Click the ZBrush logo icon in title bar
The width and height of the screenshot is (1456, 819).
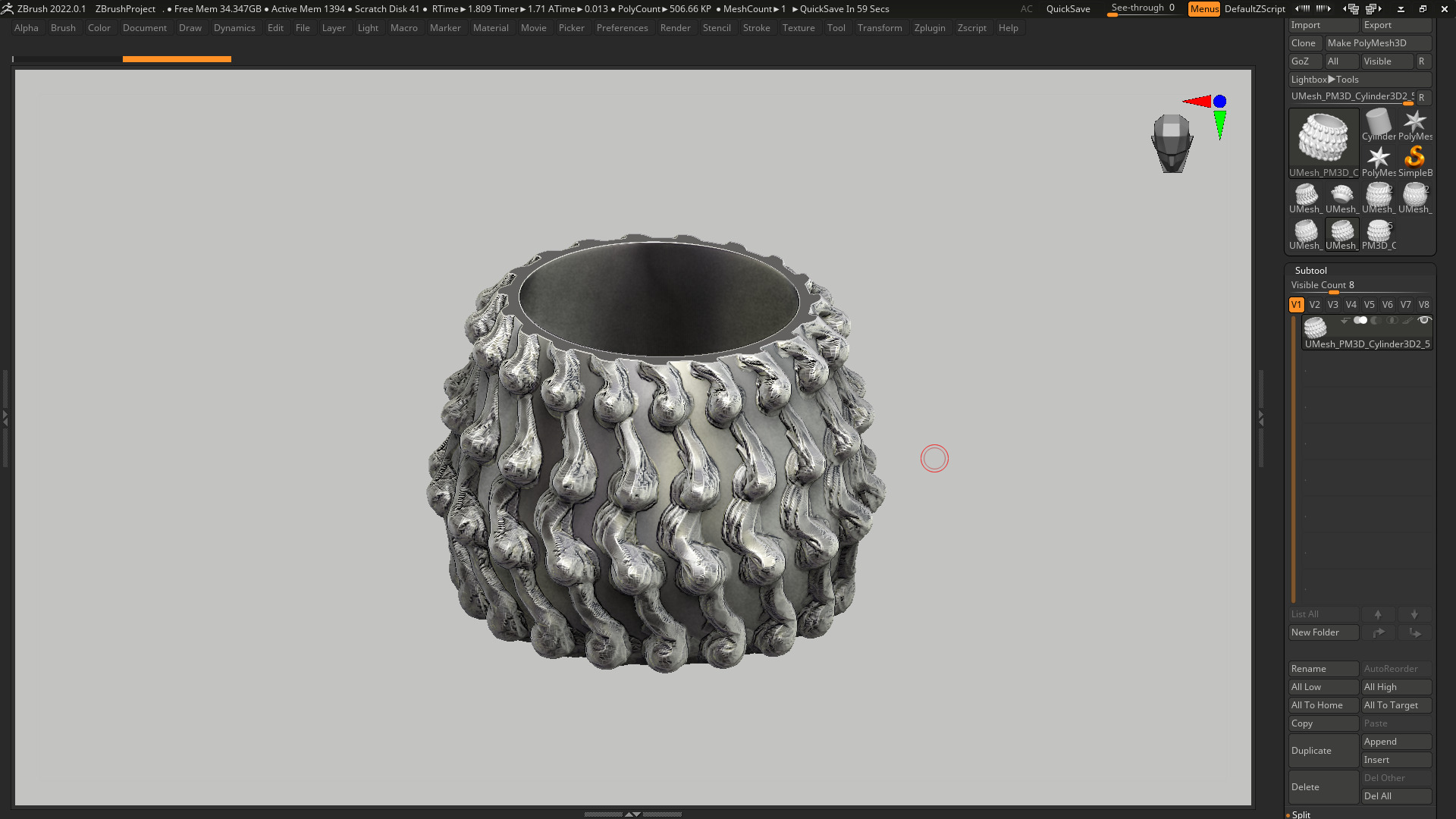point(8,8)
